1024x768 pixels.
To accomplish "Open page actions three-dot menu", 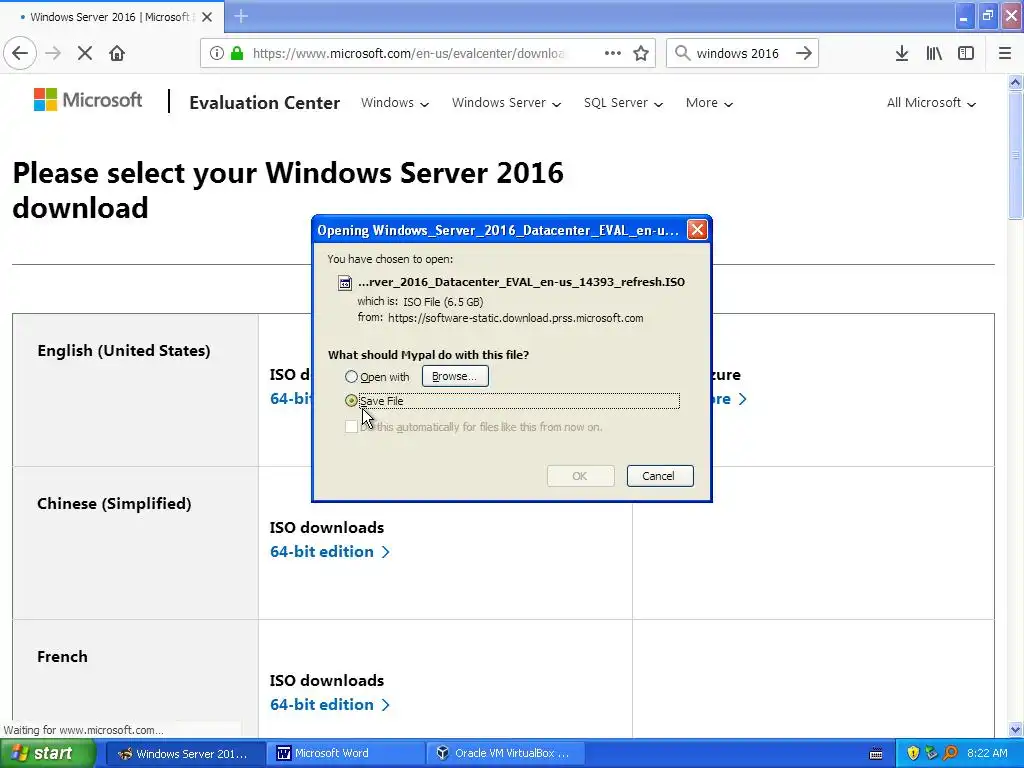I will coord(613,53).
